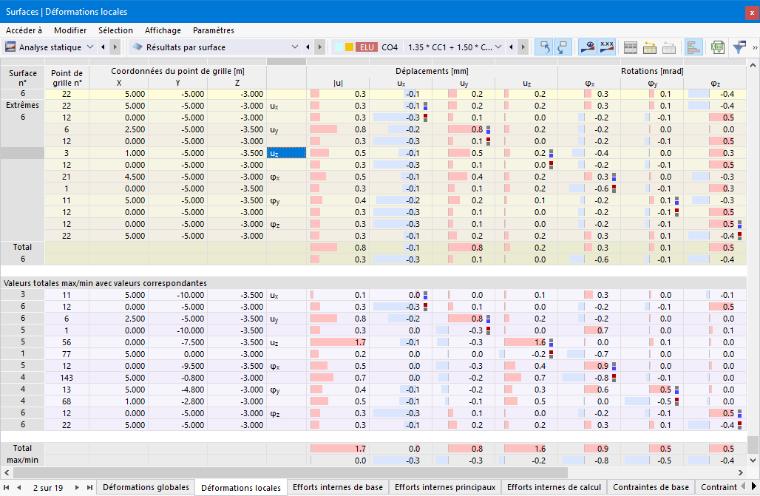Previous results table arrow beside Résultats par surface
The image size is (760, 496).
tap(308, 47)
